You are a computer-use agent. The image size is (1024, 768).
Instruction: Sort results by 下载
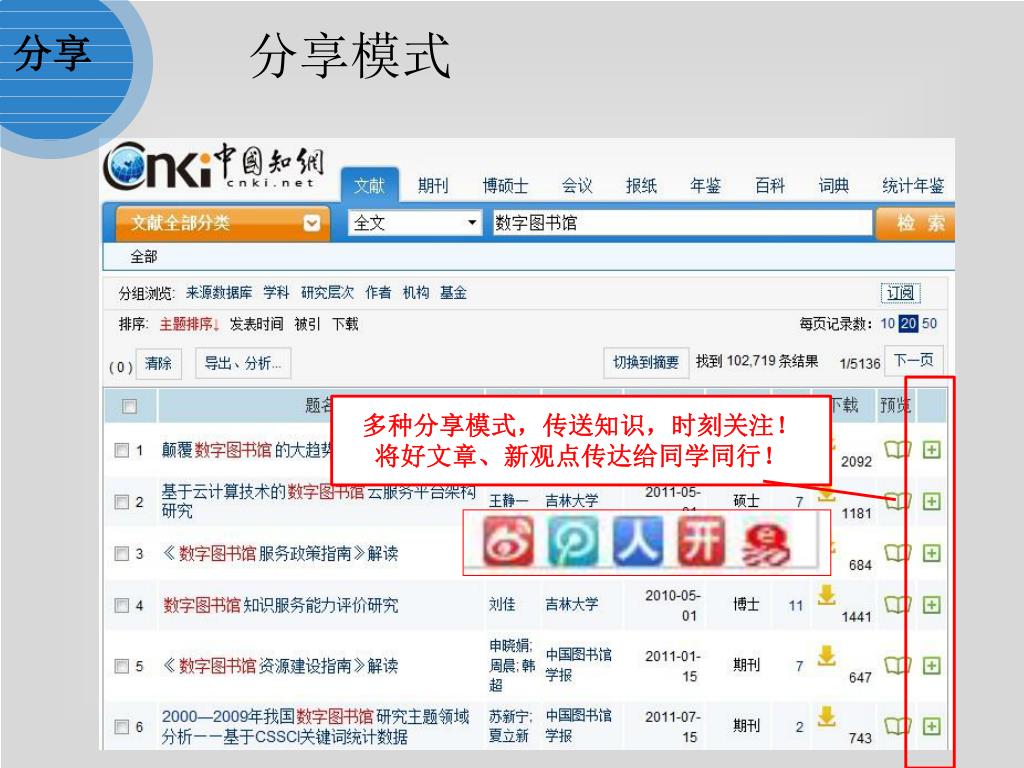pyautogui.click(x=345, y=324)
